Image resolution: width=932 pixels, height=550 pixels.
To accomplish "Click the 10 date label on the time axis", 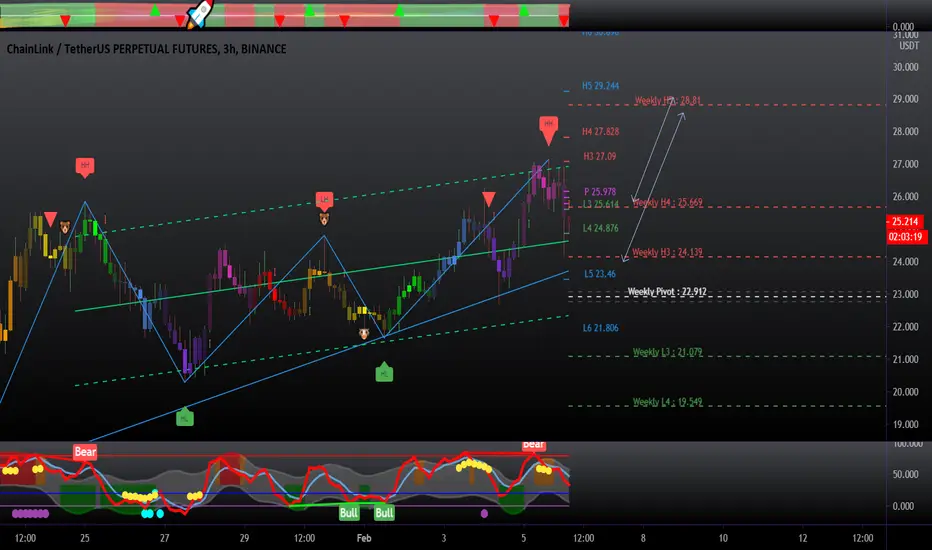I will [723, 538].
